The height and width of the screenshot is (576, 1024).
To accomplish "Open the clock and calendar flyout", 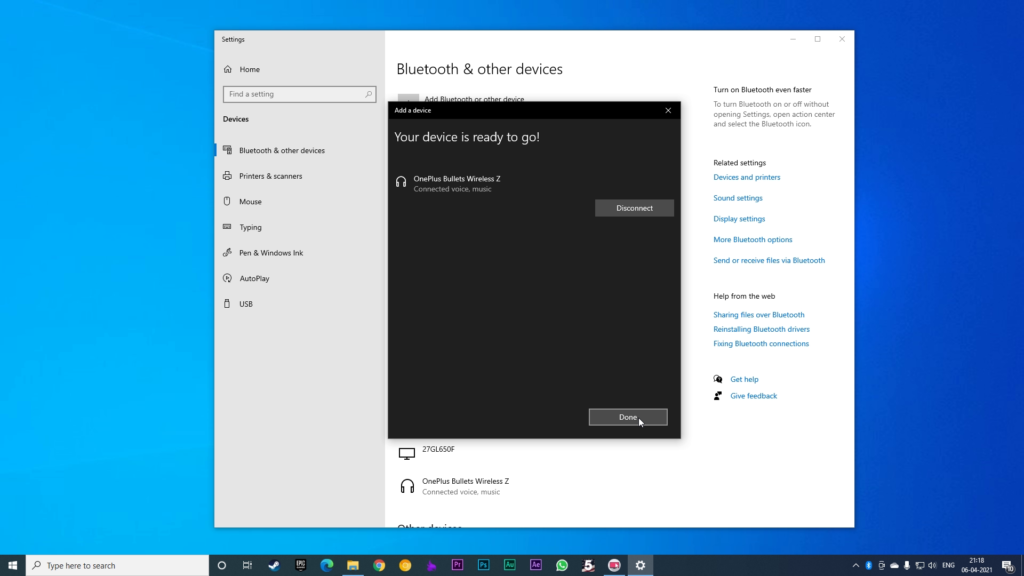I will click(x=976, y=565).
